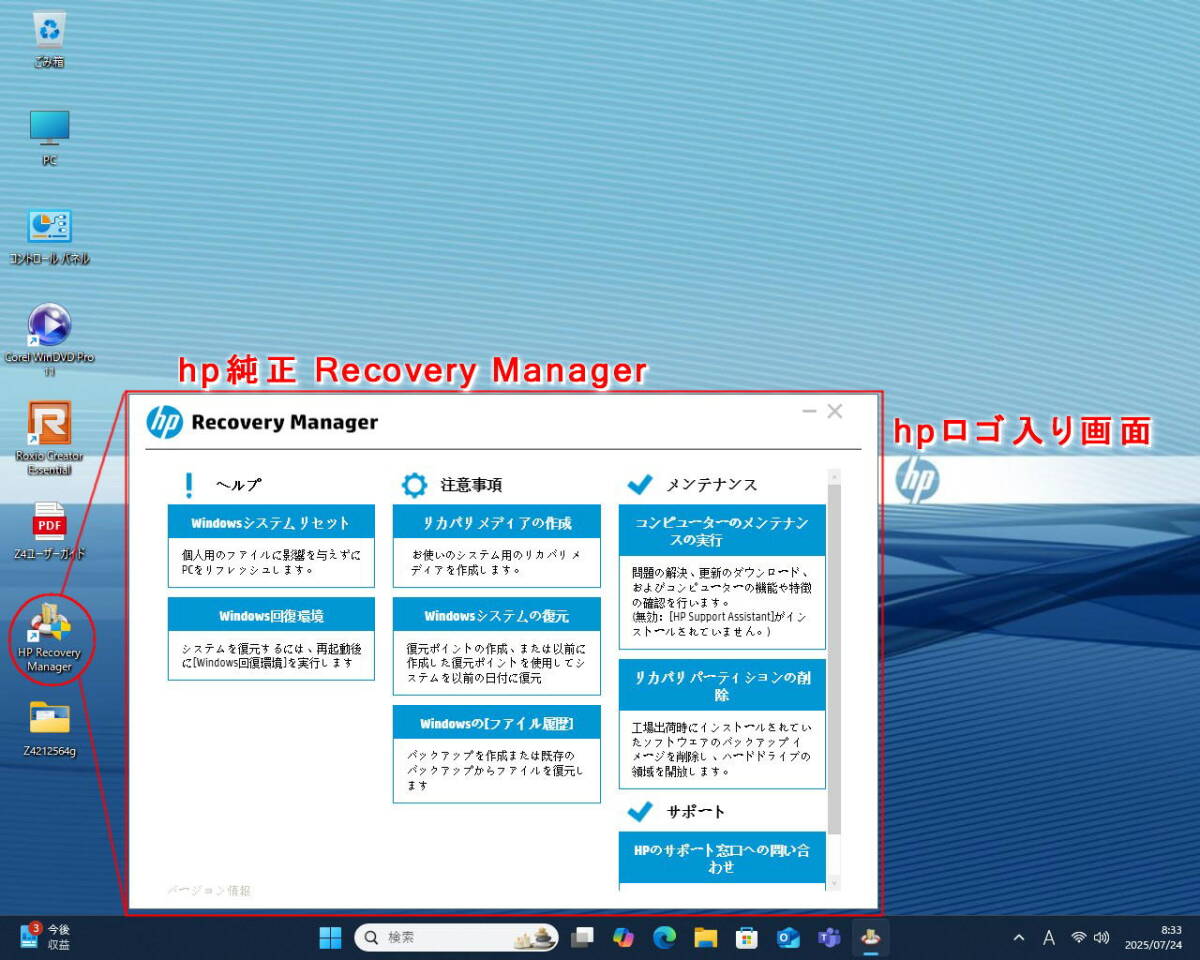Click Windowsシステムの復元 button
This screenshot has width=1200, height=960.
click(497, 615)
